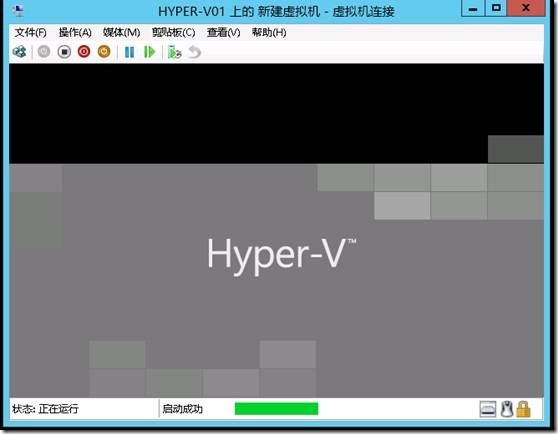
Task: Click the greyed Start VM icon
Action: 44,52
